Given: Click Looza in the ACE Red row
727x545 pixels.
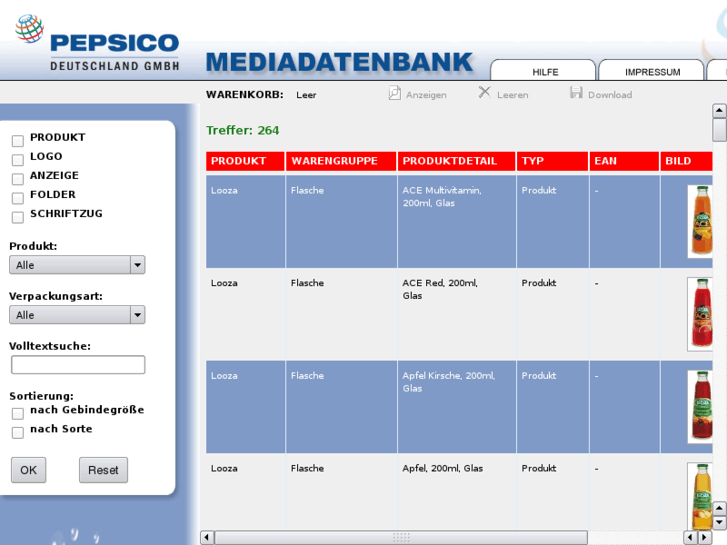Looking at the screenshot, I should tap(224, 283).
